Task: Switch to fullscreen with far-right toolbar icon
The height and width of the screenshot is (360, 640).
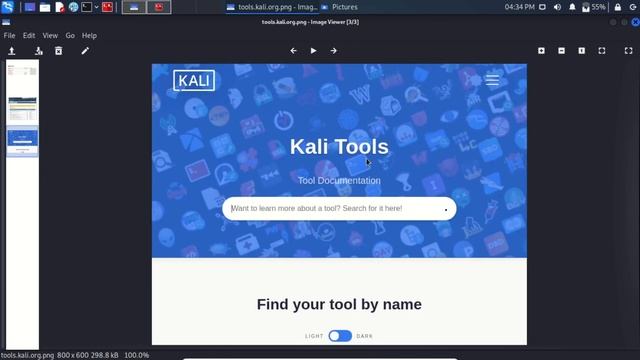Action: click(x=629, y=51)
